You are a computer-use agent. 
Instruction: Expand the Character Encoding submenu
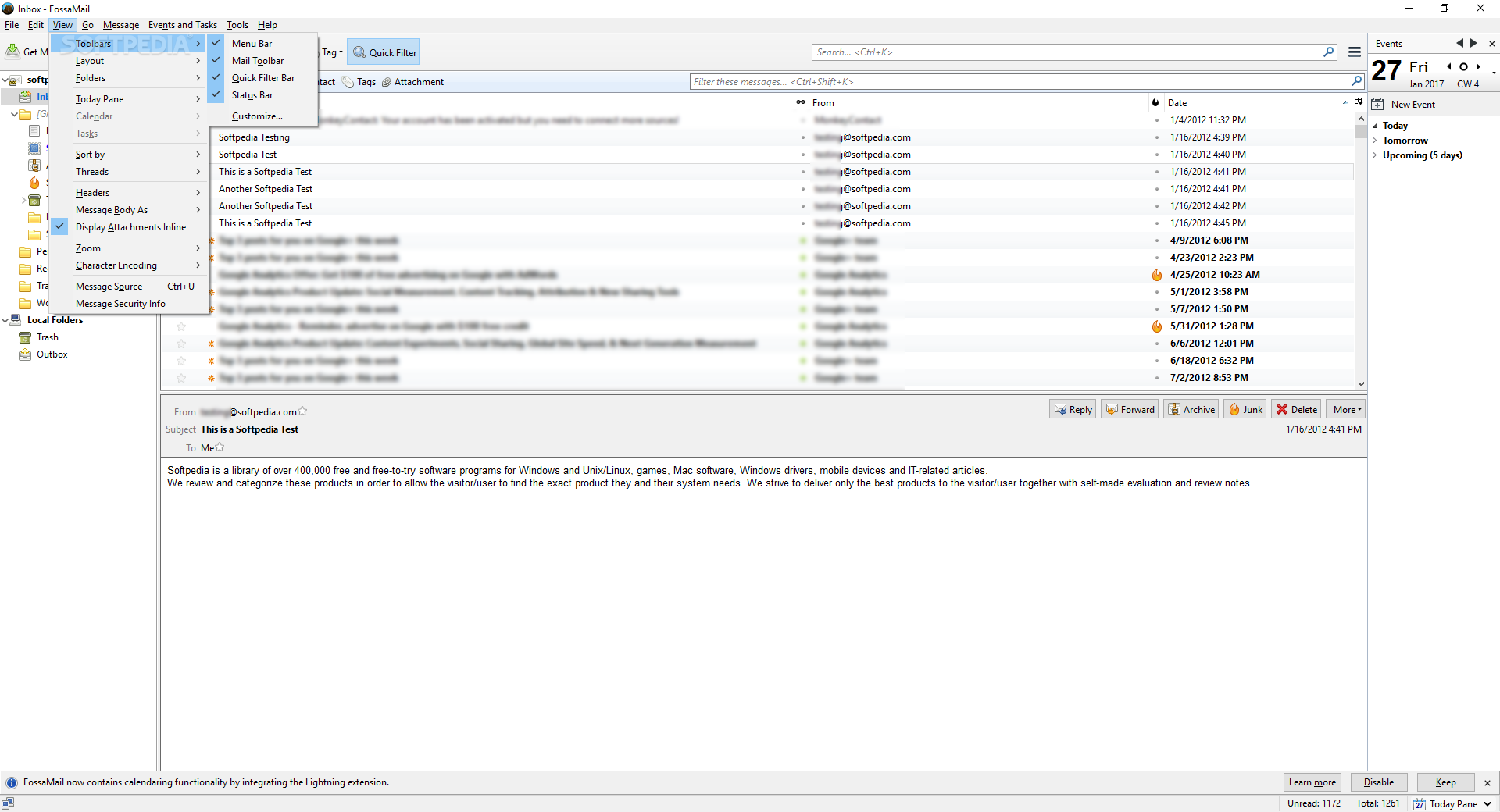(130, 265)
